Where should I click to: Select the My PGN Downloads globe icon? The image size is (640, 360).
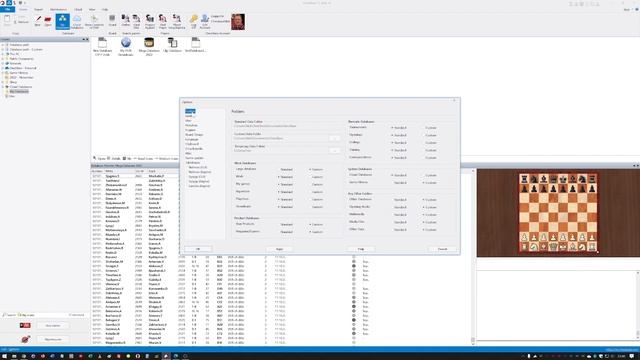click(126, 47)
